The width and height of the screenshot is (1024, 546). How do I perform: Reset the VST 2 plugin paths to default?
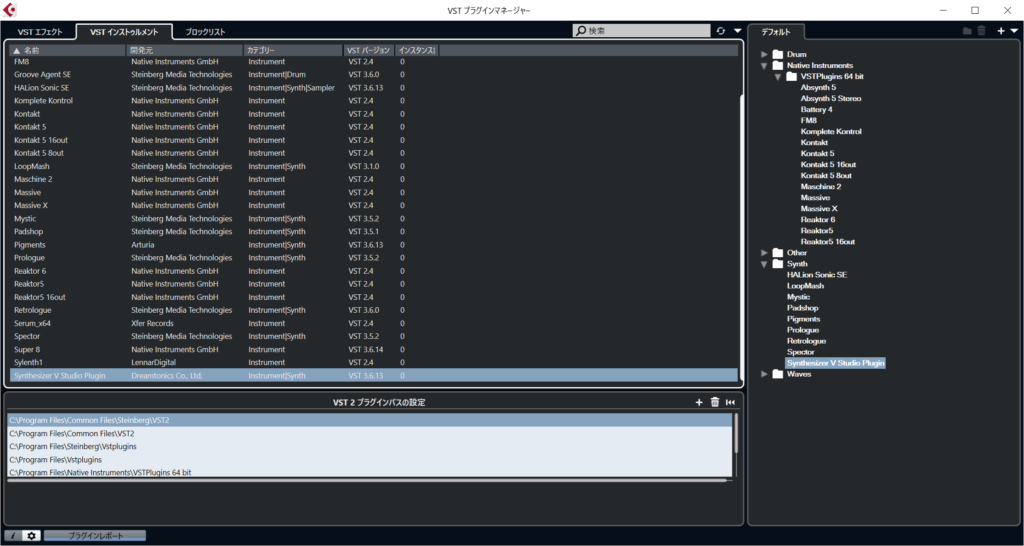(730, 402)
